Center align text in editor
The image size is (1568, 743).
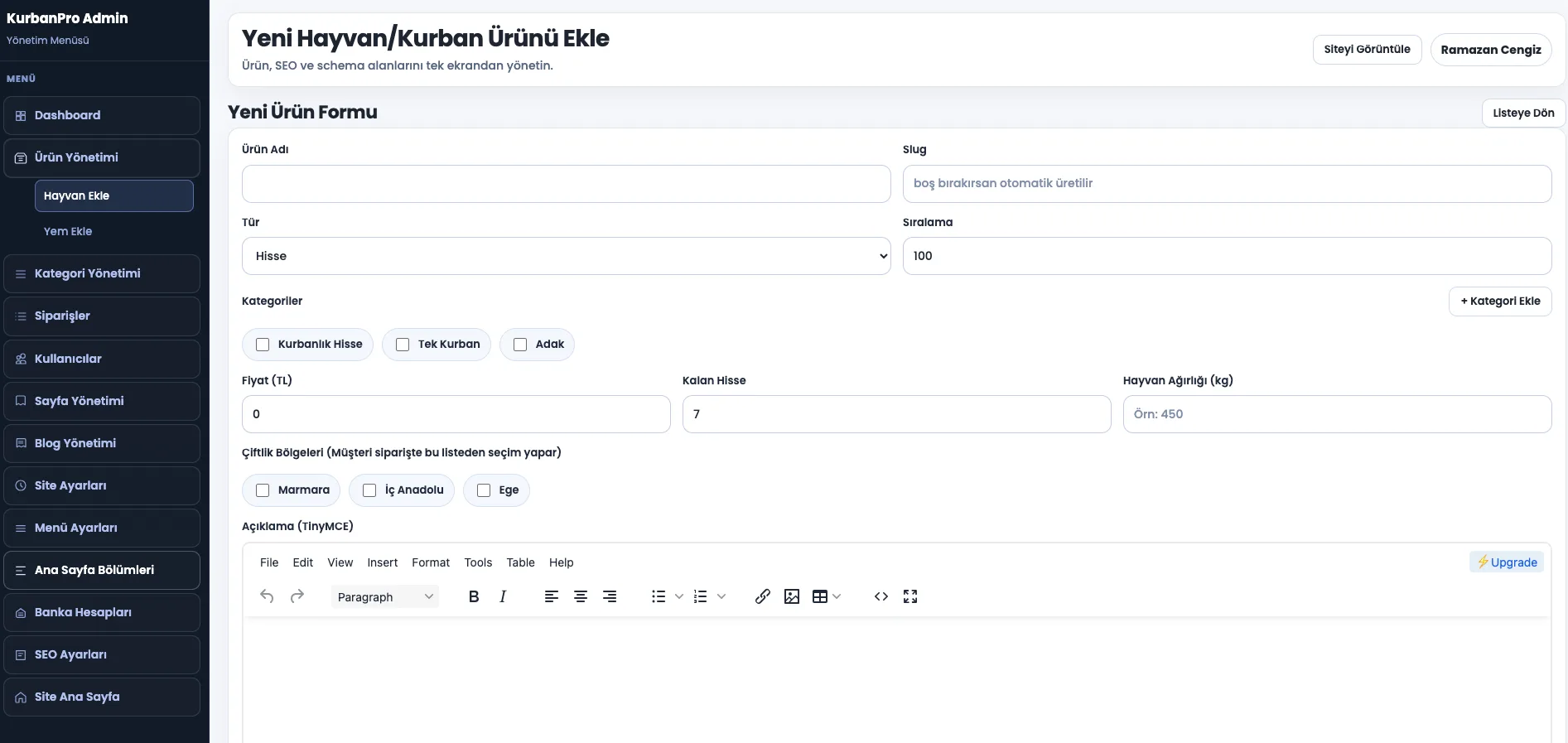pyautogui.click(x=581, y=596)
